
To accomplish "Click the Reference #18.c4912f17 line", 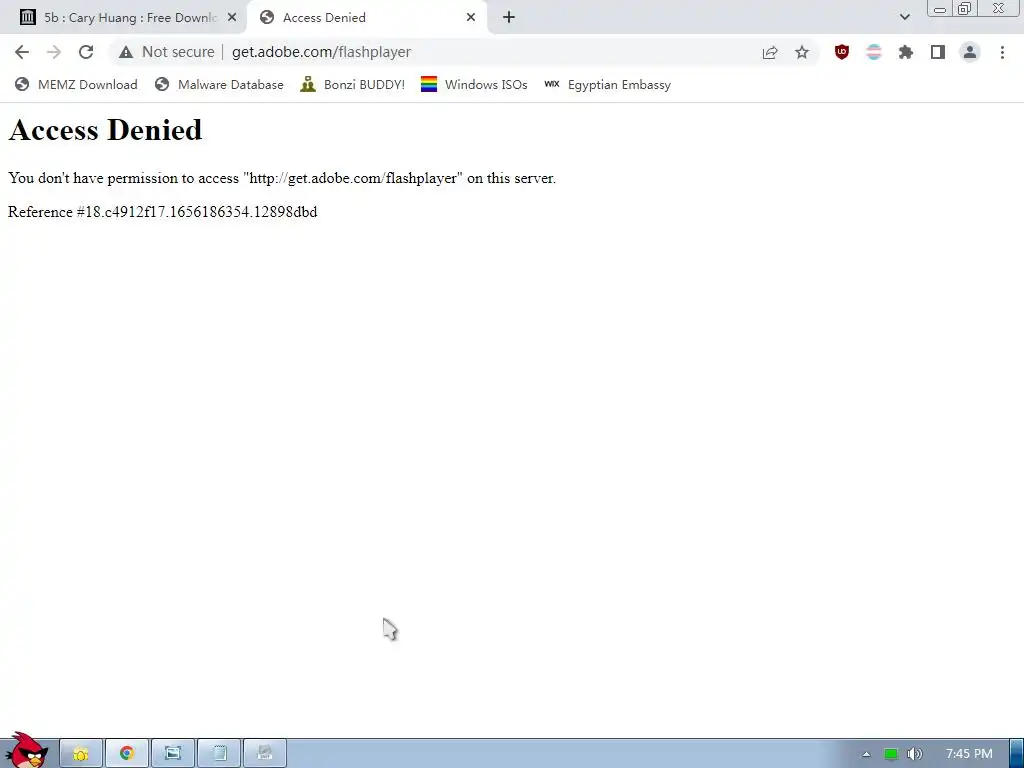I will point(163,212).
